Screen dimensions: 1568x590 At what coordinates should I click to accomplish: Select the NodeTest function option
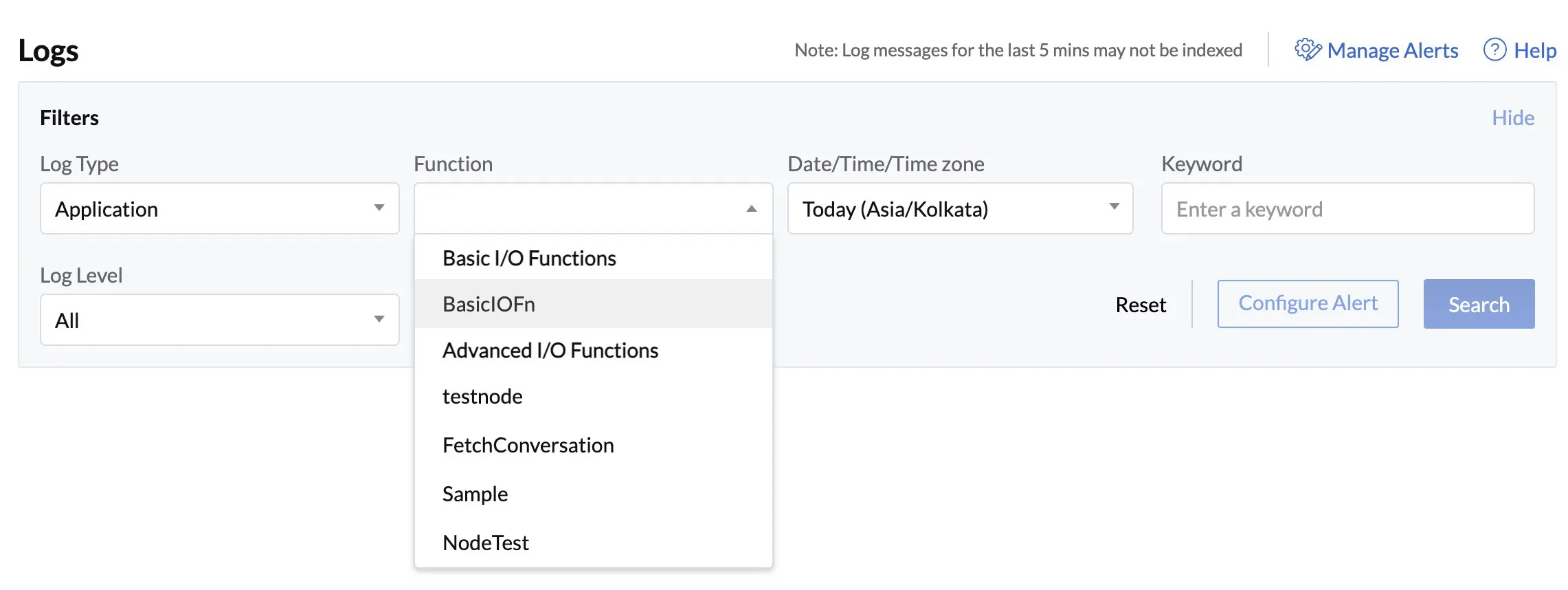coord(594,543)
